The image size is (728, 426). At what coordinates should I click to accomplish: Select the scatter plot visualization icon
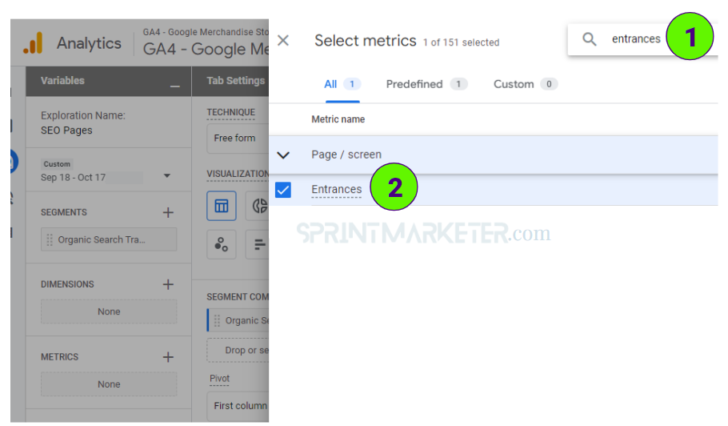(x=222, y=244)
